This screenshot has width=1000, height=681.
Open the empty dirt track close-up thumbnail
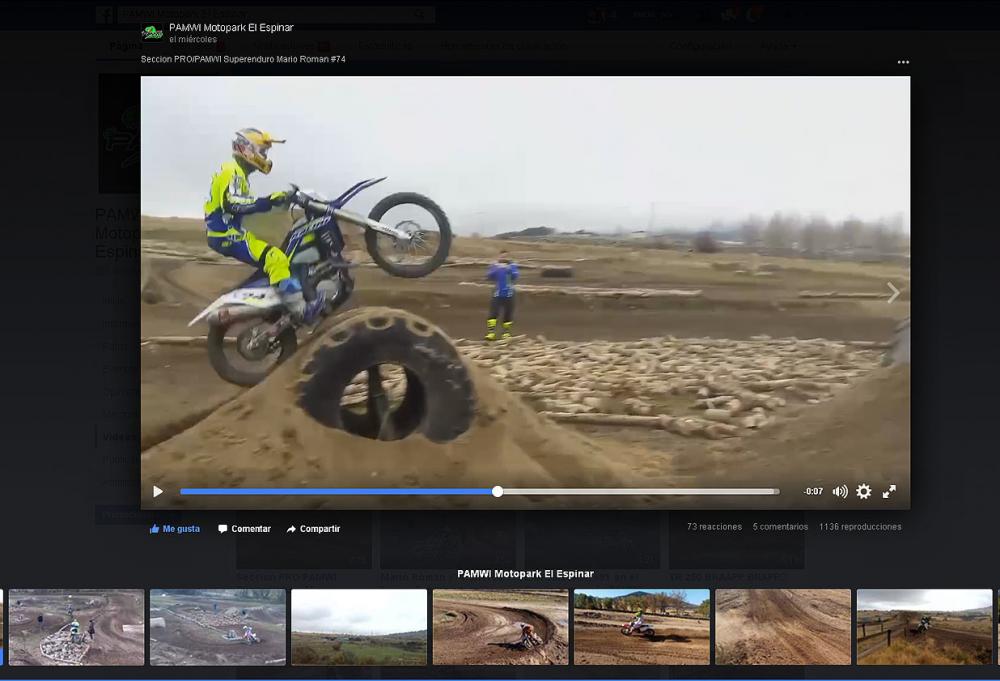point(783,627)
